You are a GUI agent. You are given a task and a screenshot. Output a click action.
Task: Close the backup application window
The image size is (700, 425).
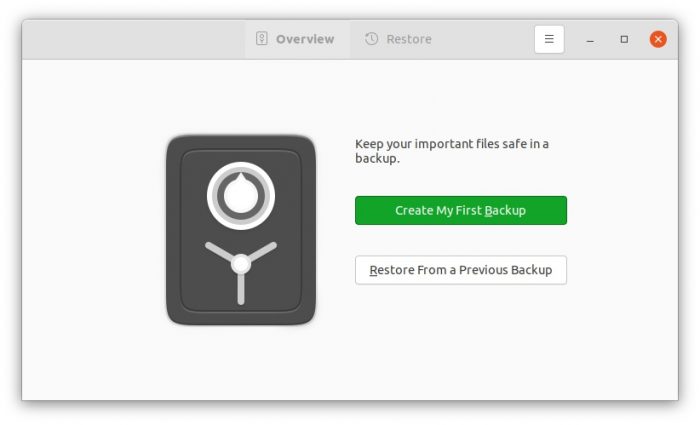click(x=658, y=39)
